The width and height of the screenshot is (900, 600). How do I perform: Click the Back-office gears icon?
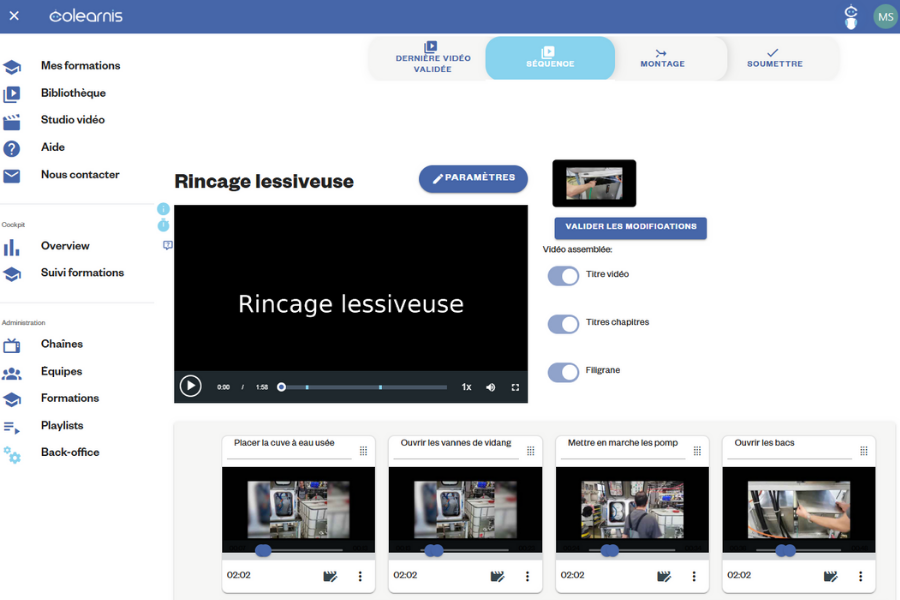[x=12, y=455]
